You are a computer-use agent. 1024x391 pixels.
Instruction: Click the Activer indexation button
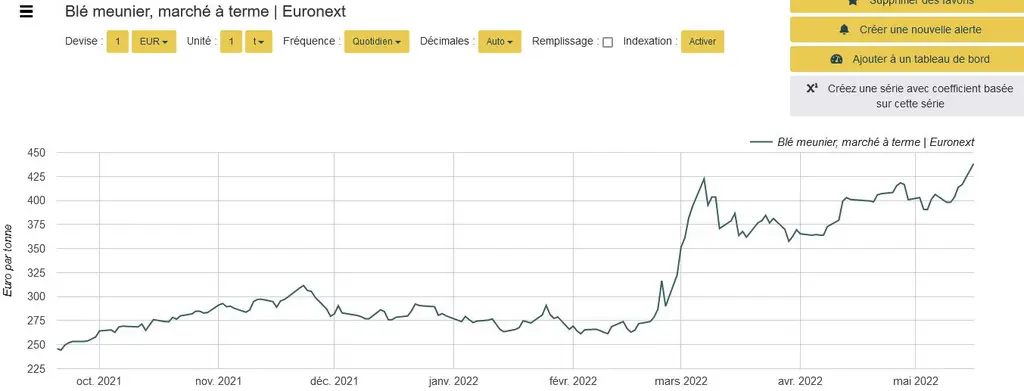point(703,42)
